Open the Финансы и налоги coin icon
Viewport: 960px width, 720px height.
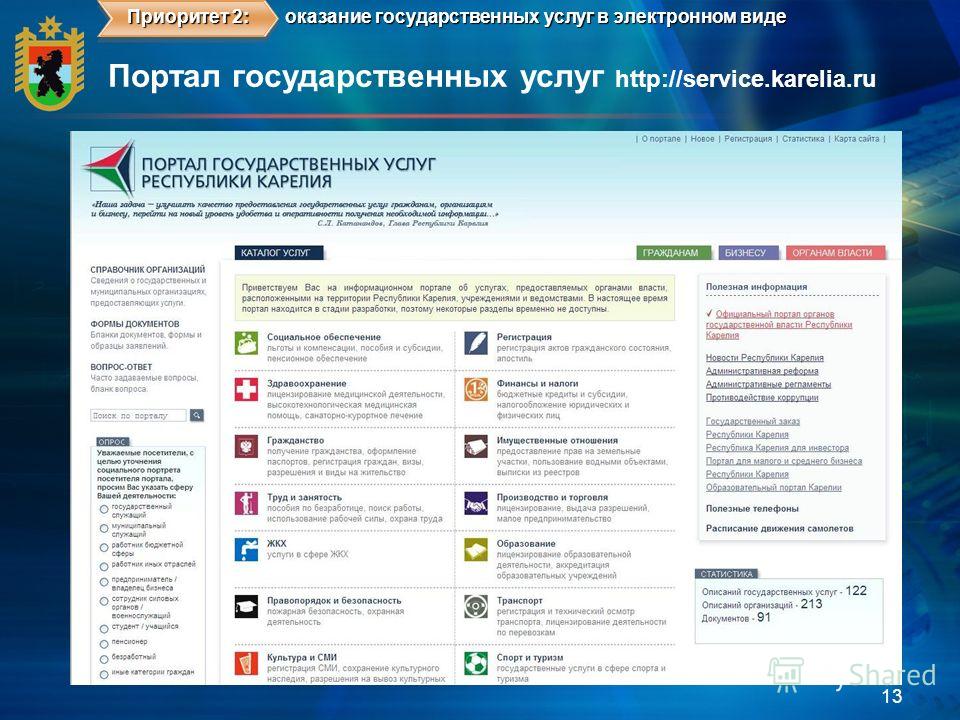pyautogui.click(x=476, y=389)
